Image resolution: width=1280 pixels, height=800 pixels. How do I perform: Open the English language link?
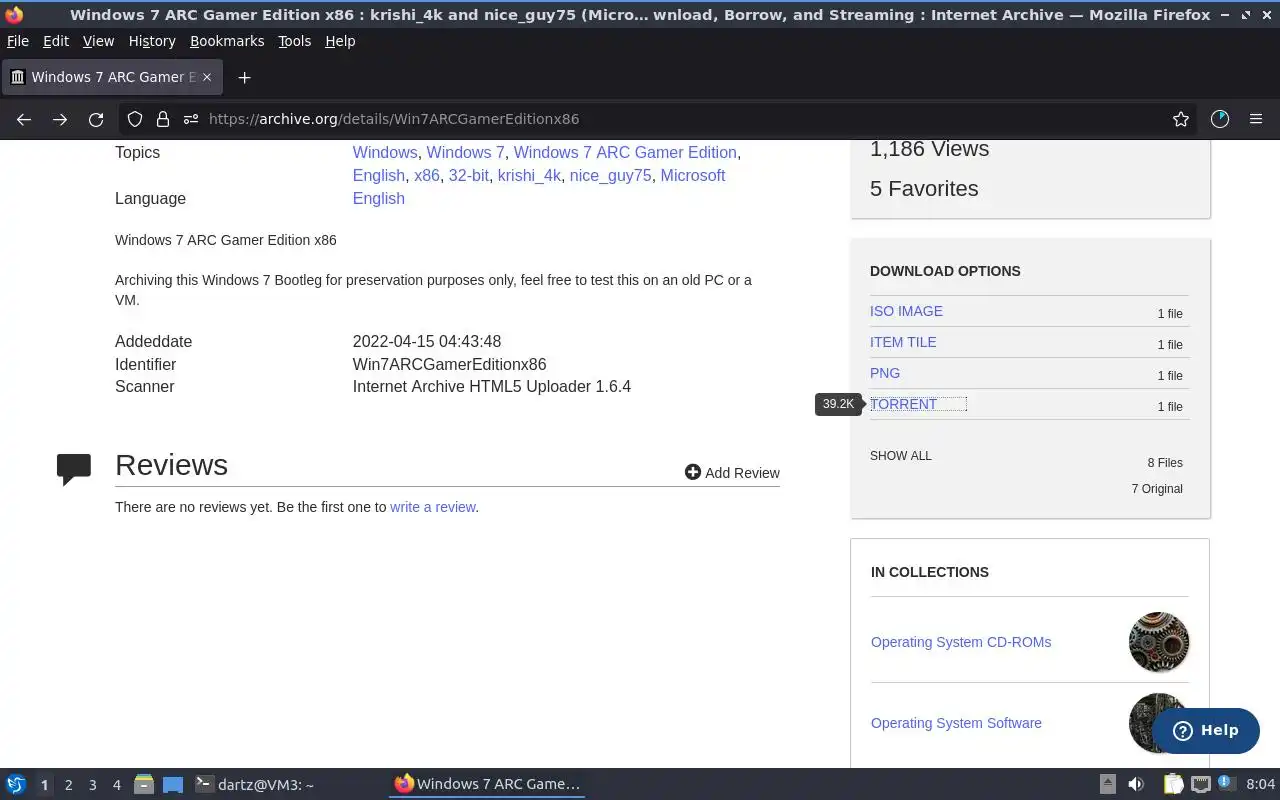tap(378, 198)
